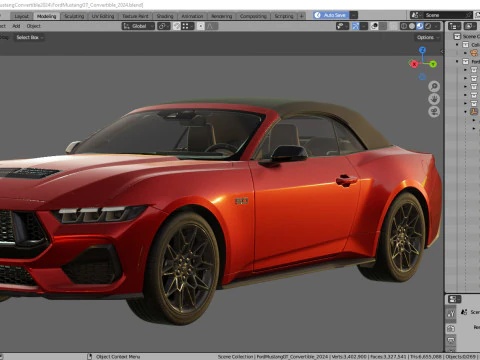Click the Verts count in status bar
Viewport: 480px width, 360px height.
(x=349, y=357)
